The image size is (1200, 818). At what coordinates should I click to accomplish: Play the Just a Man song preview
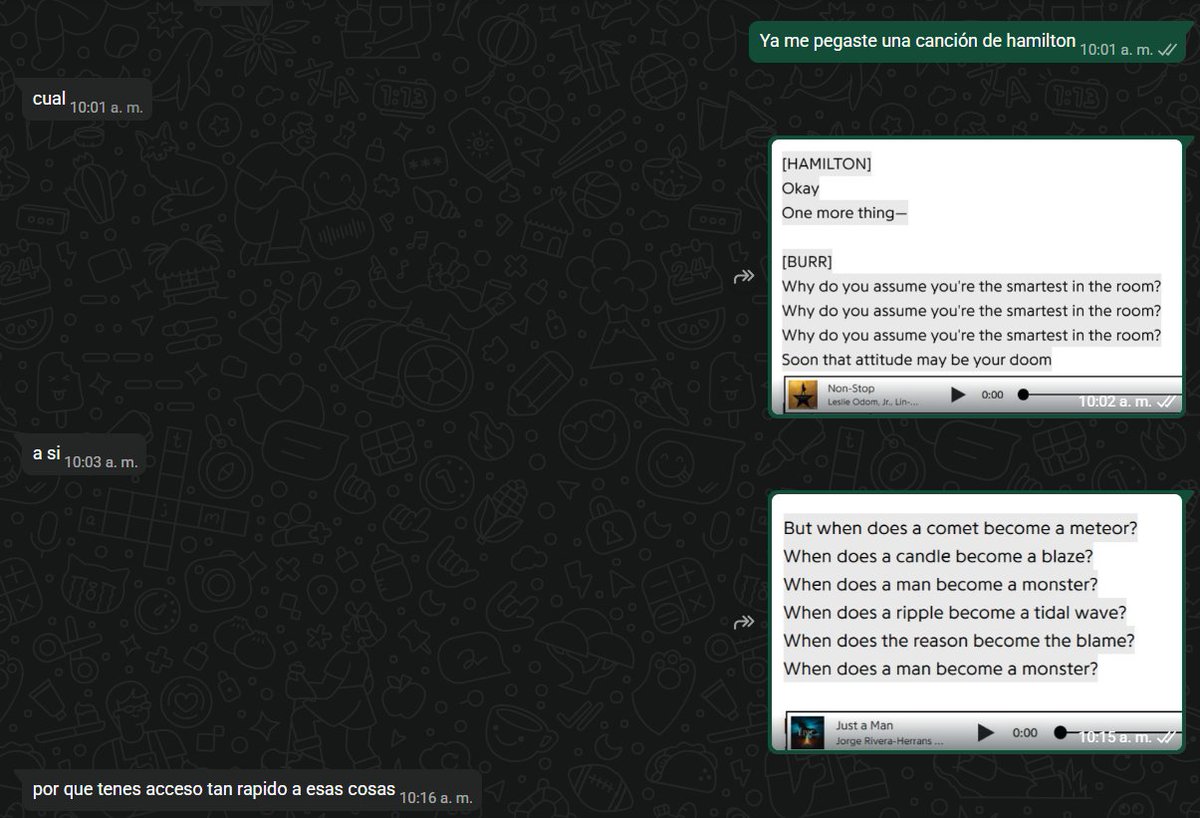point(985,732)
